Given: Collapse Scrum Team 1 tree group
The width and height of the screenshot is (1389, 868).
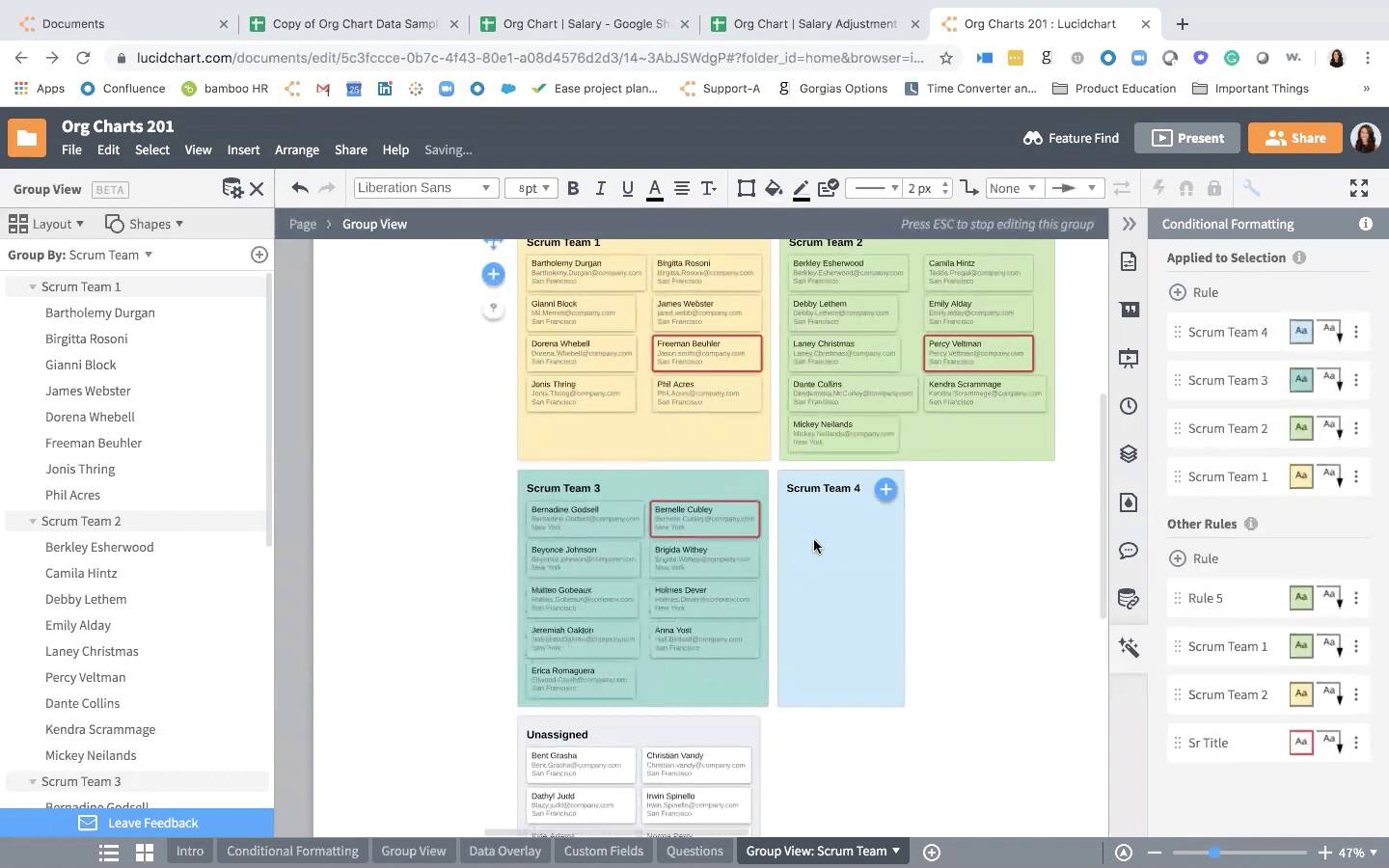Looking at the screenshot, I should tap(33, 286).
